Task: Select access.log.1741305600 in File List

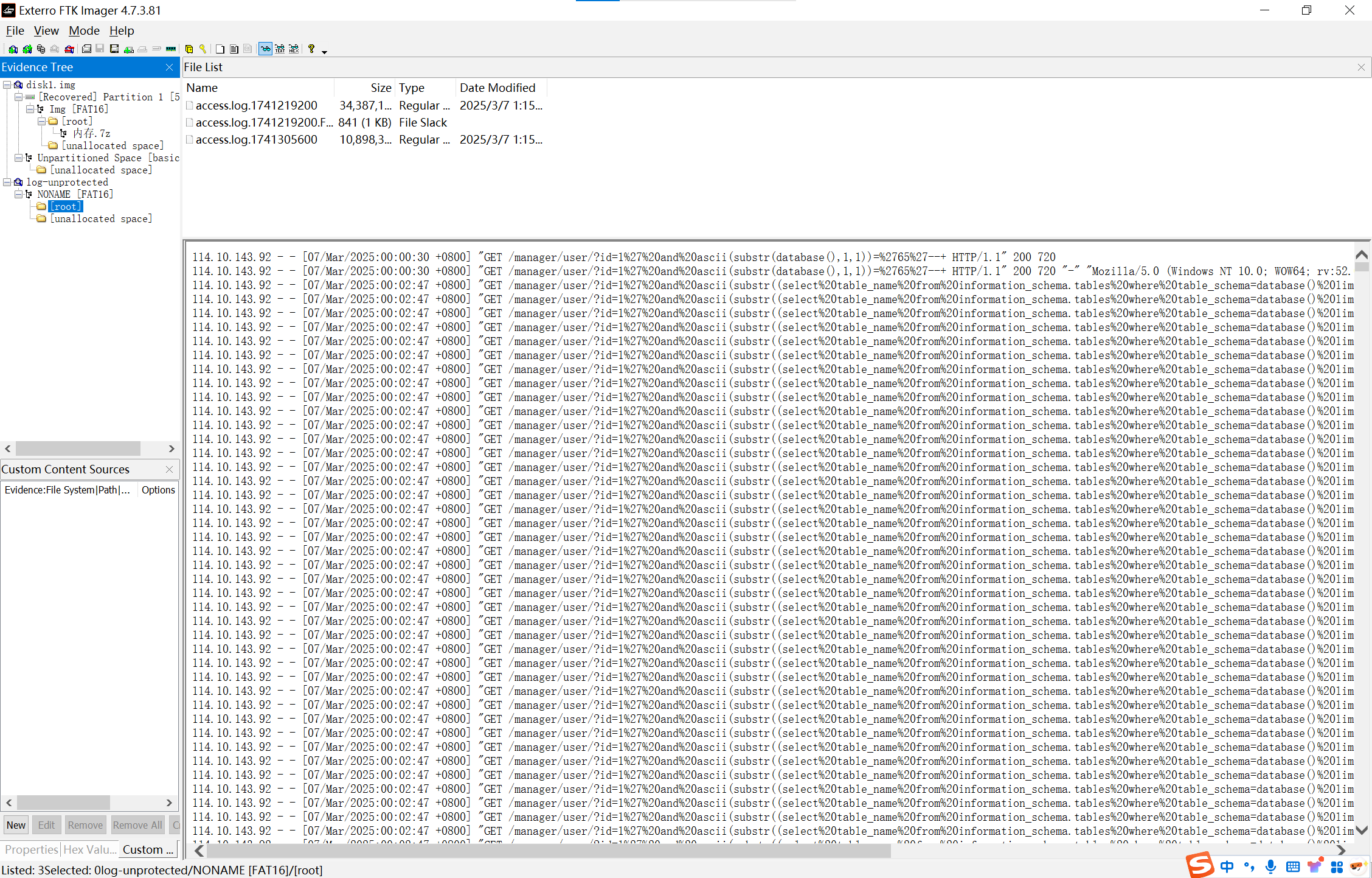Action: pos(256,140)
